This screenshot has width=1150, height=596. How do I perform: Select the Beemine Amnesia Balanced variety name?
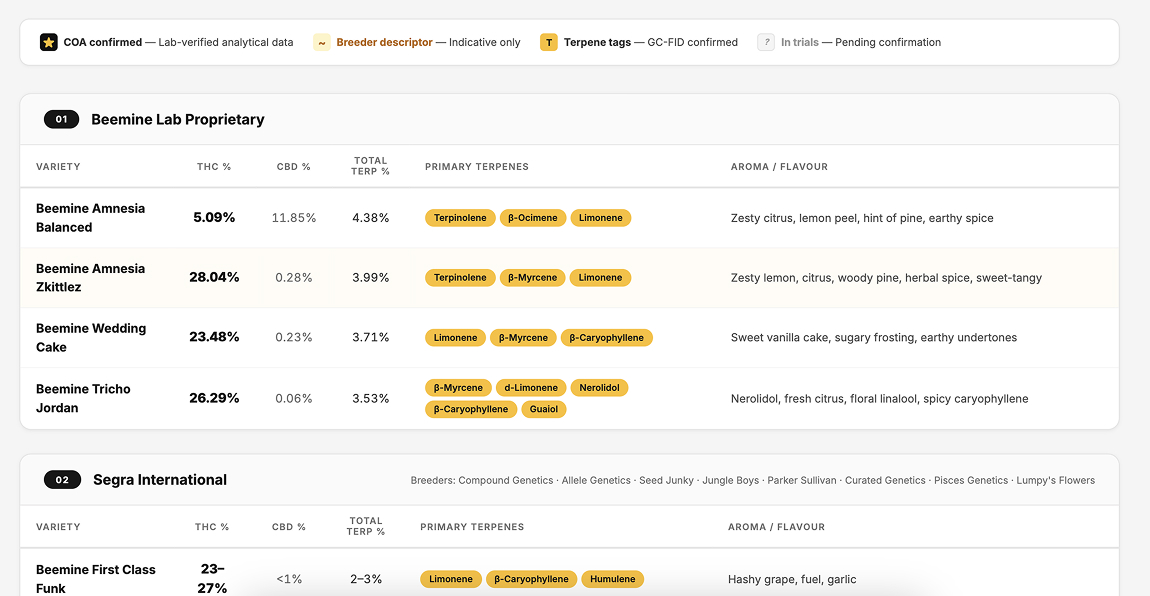90,218
